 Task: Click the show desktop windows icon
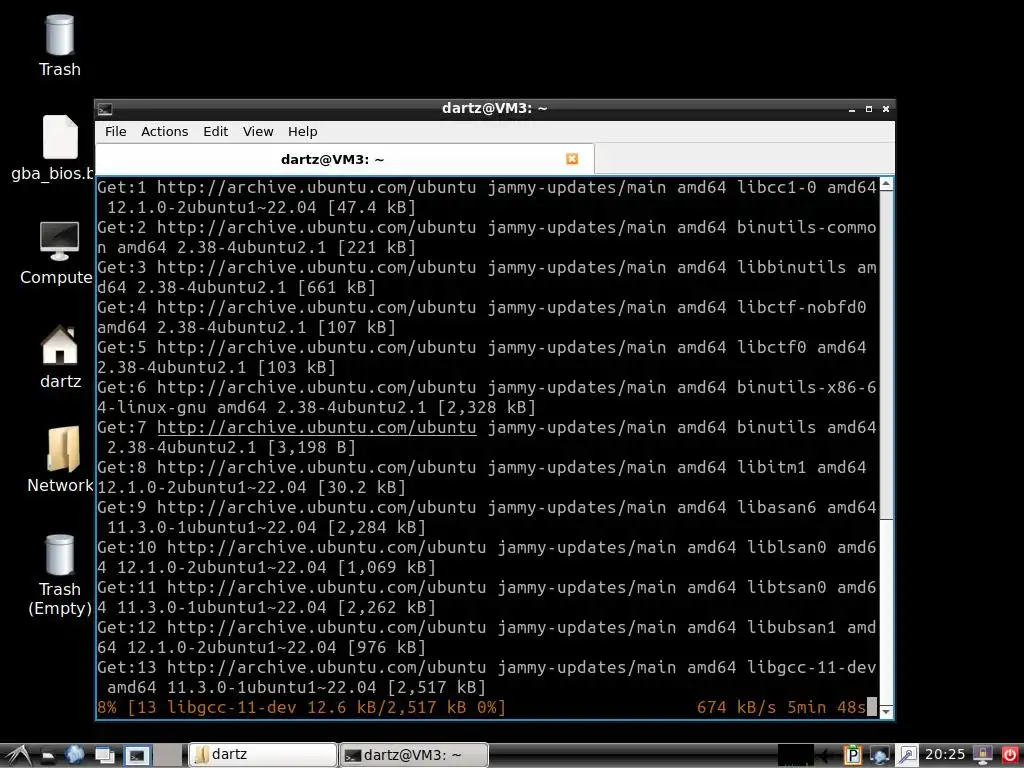point(104,756)
